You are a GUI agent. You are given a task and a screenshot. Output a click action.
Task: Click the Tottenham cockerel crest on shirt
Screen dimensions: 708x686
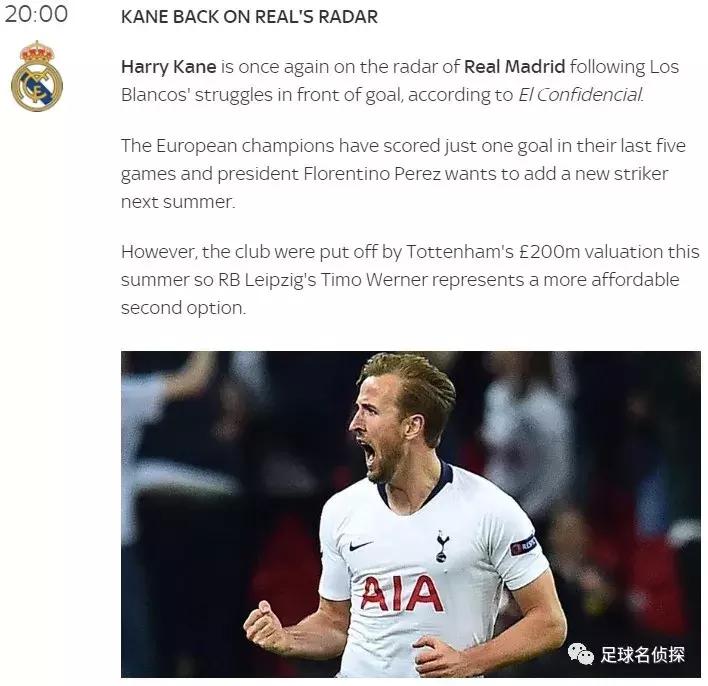pos(442,546)
